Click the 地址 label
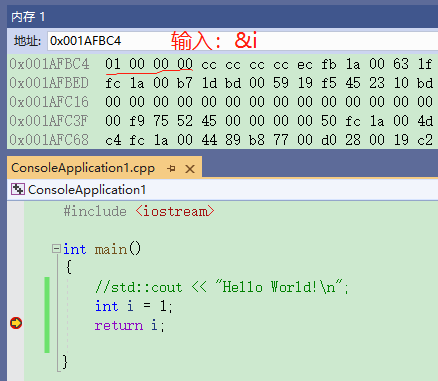438x381 pixels. (27, 41)
